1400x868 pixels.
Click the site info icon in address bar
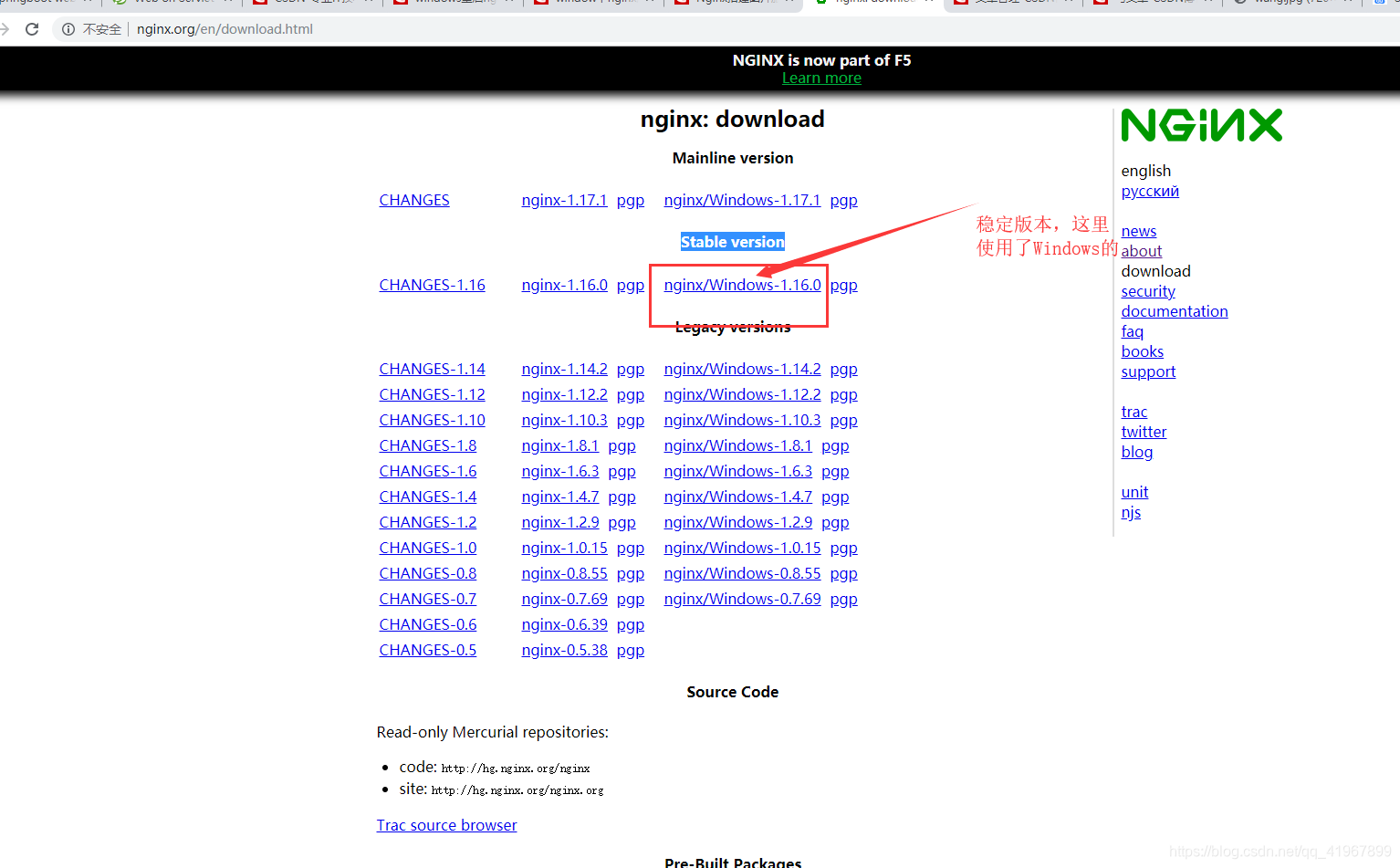(68, 29)
